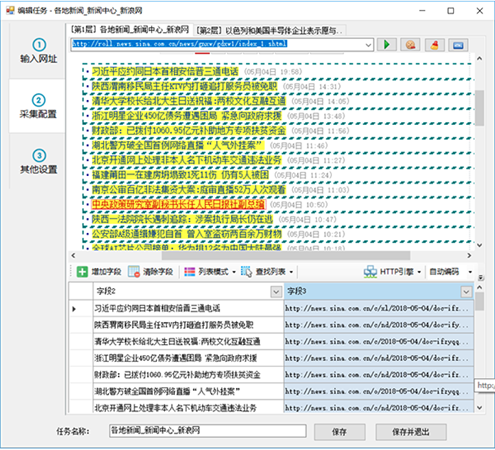The width and height of the screenshot is (495, 450).
Task: Select URL cell in 财政部 row
Action: (379, 375)
